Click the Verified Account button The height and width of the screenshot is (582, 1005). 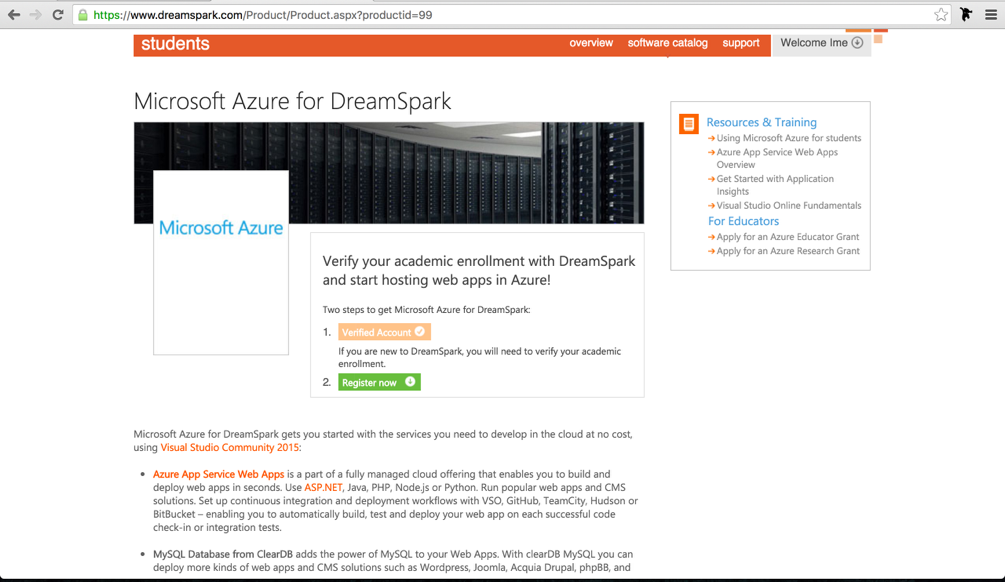point(384,332)
